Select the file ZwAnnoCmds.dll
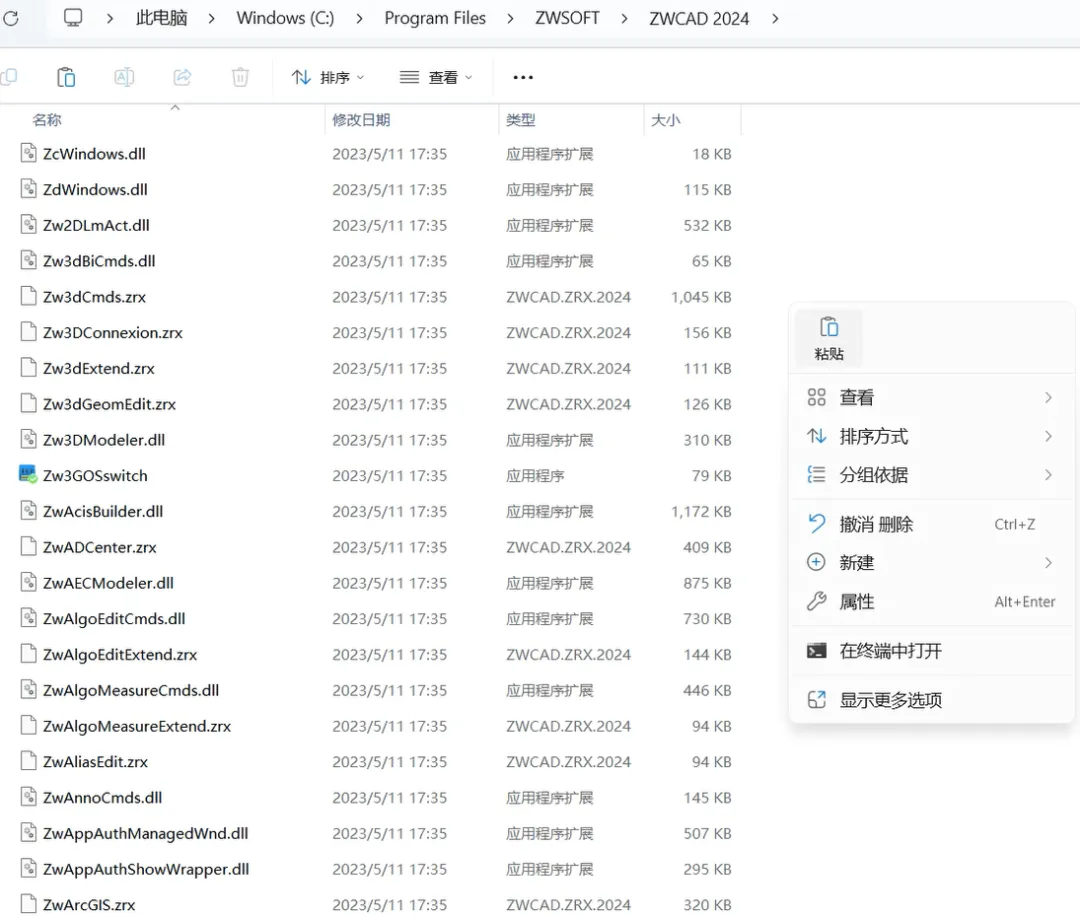 pos(102,798)
